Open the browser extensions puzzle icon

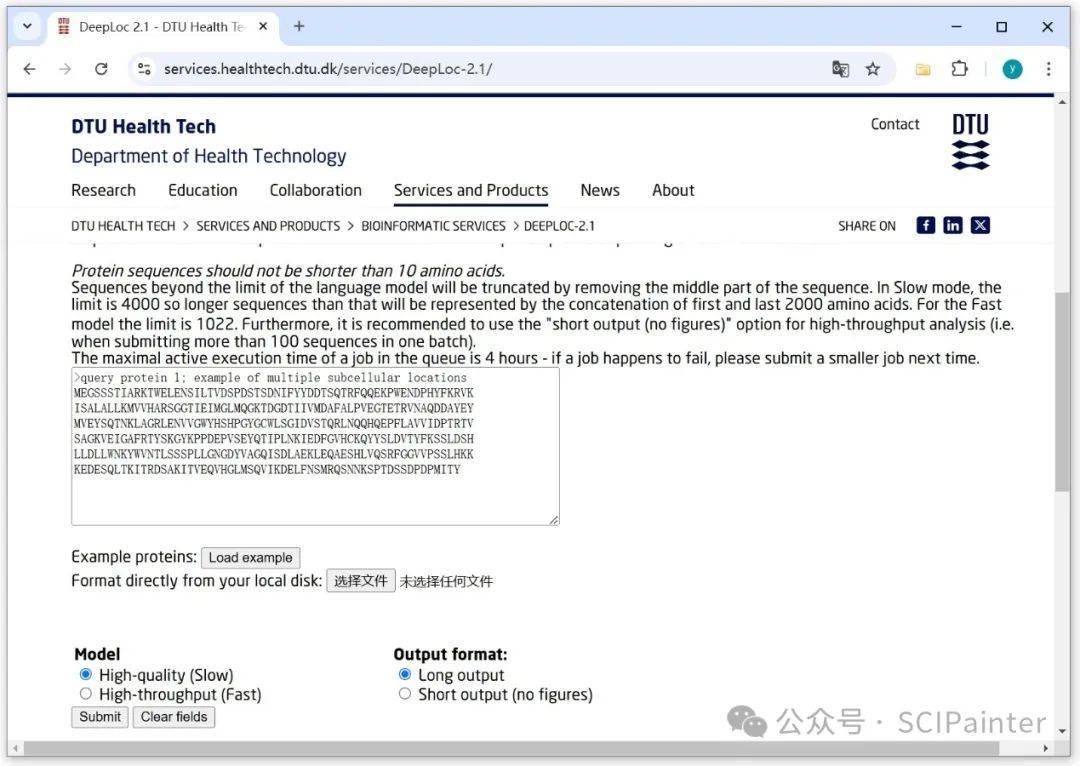click(959, 69)
